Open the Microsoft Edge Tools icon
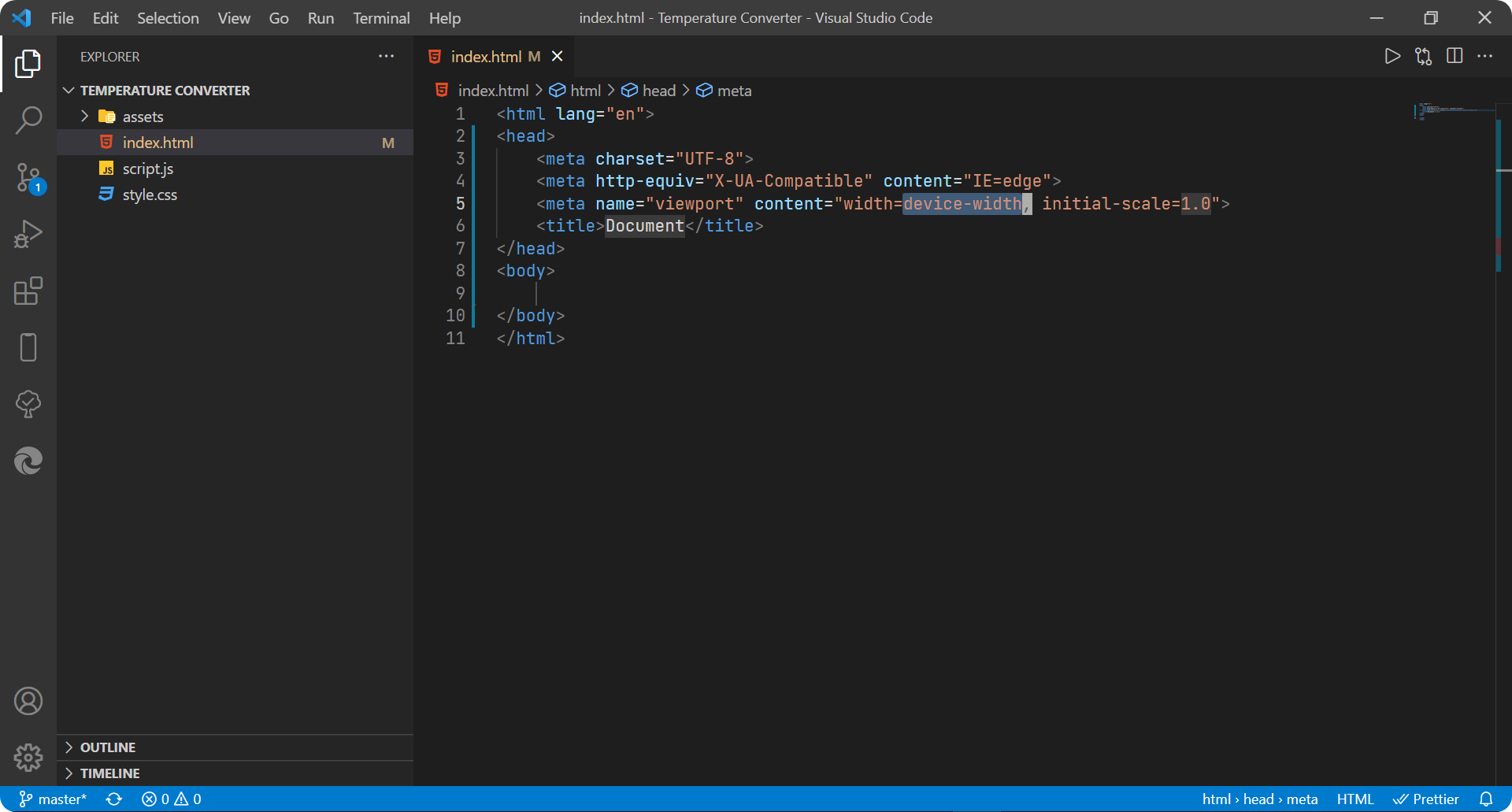1512x812 pixels. coord(28,461)
